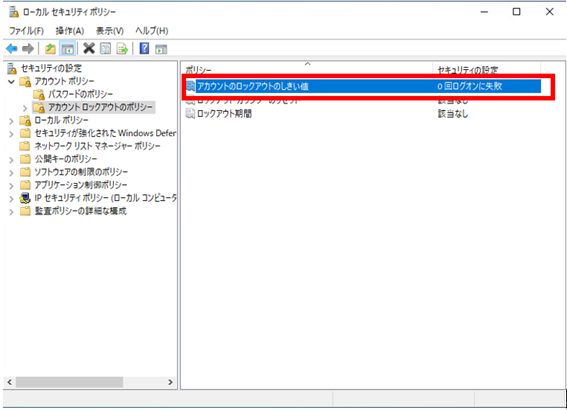Viewport: 567px width, 410px height.
Task: Click the blue Back arrow toolbar icon
Action: click(x=12, y=48)
